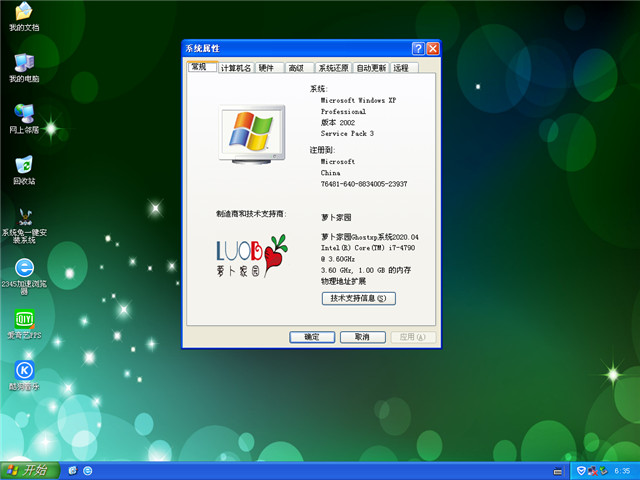640x480 pixels.
Task: Select the 2345加速浏览器 desktop icon
Action: click(24, 276)
